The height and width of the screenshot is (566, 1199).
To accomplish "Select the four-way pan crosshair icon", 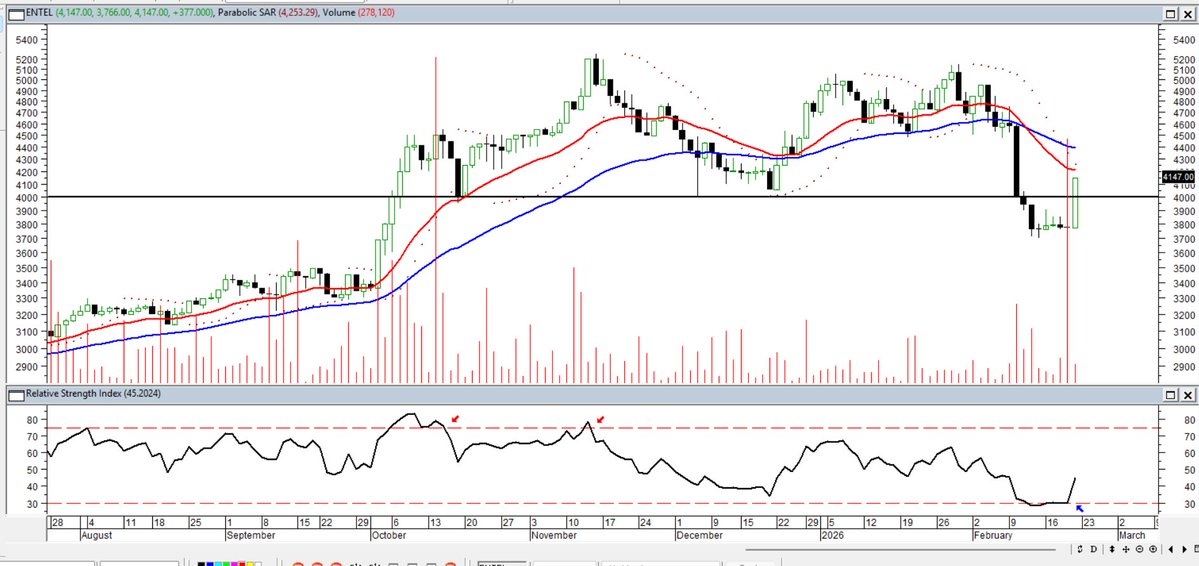I will [x=1126, y=549].
